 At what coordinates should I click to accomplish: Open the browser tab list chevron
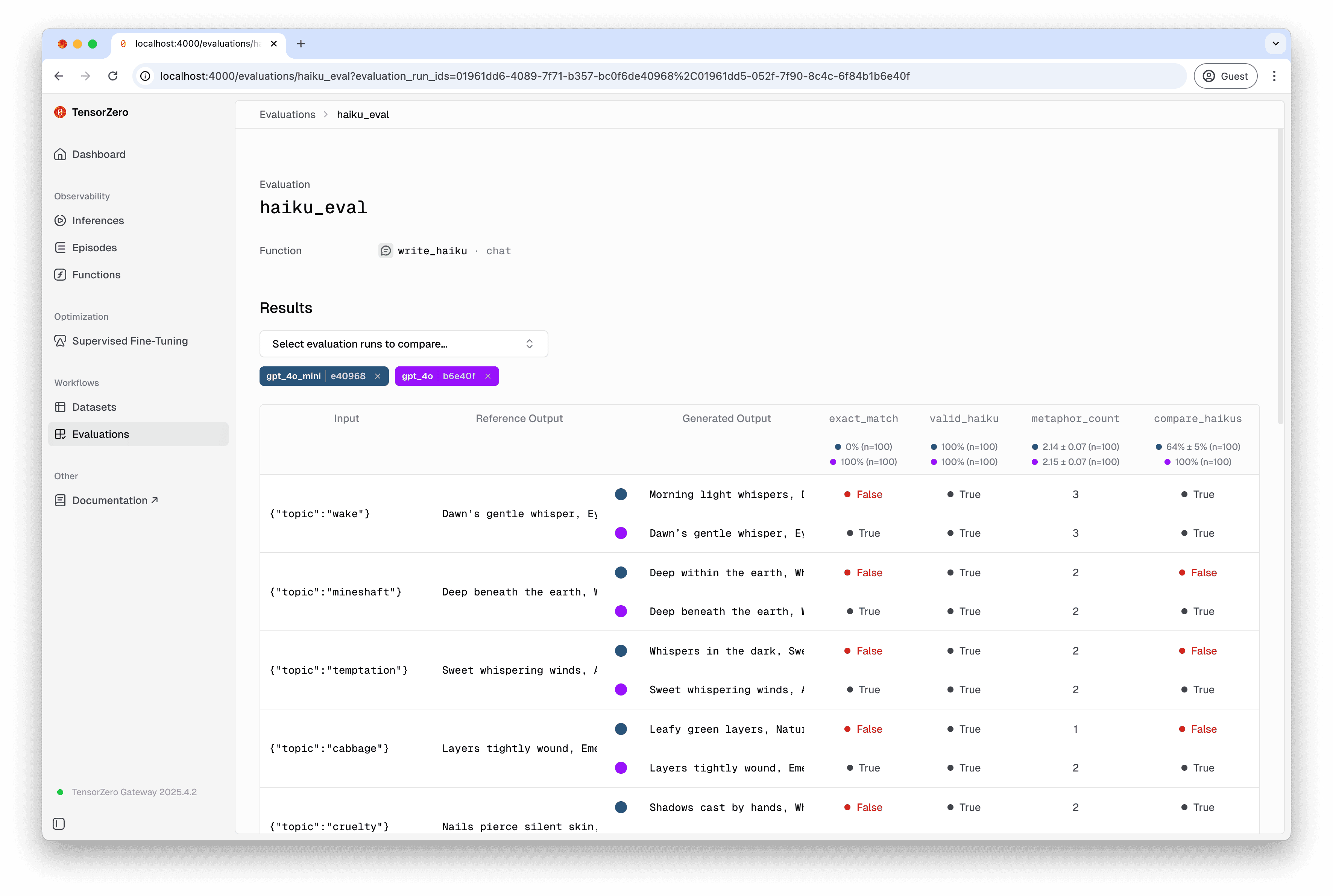[x=1275, y=43]
